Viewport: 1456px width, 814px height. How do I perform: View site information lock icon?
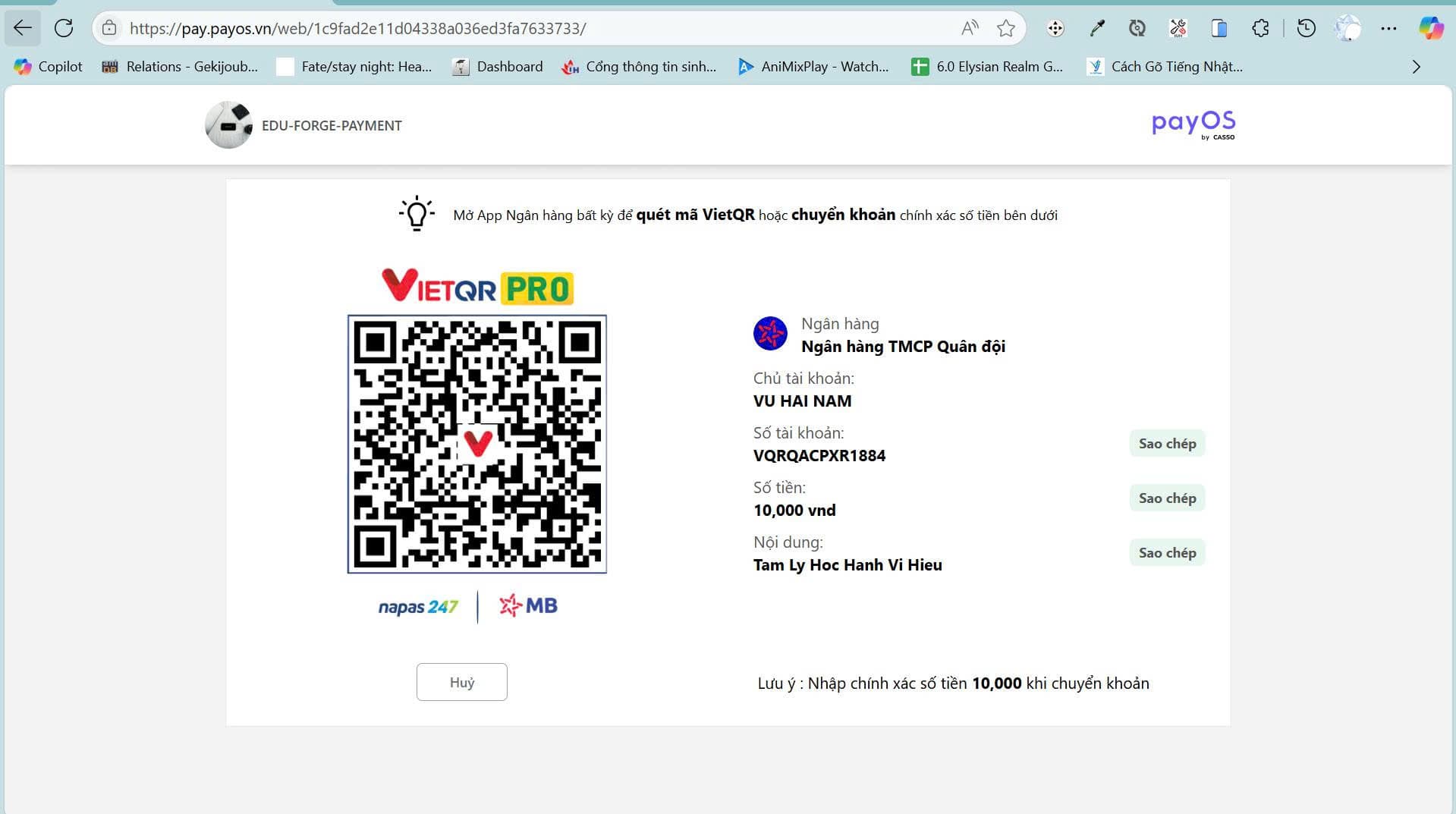(x=109, y=28)
